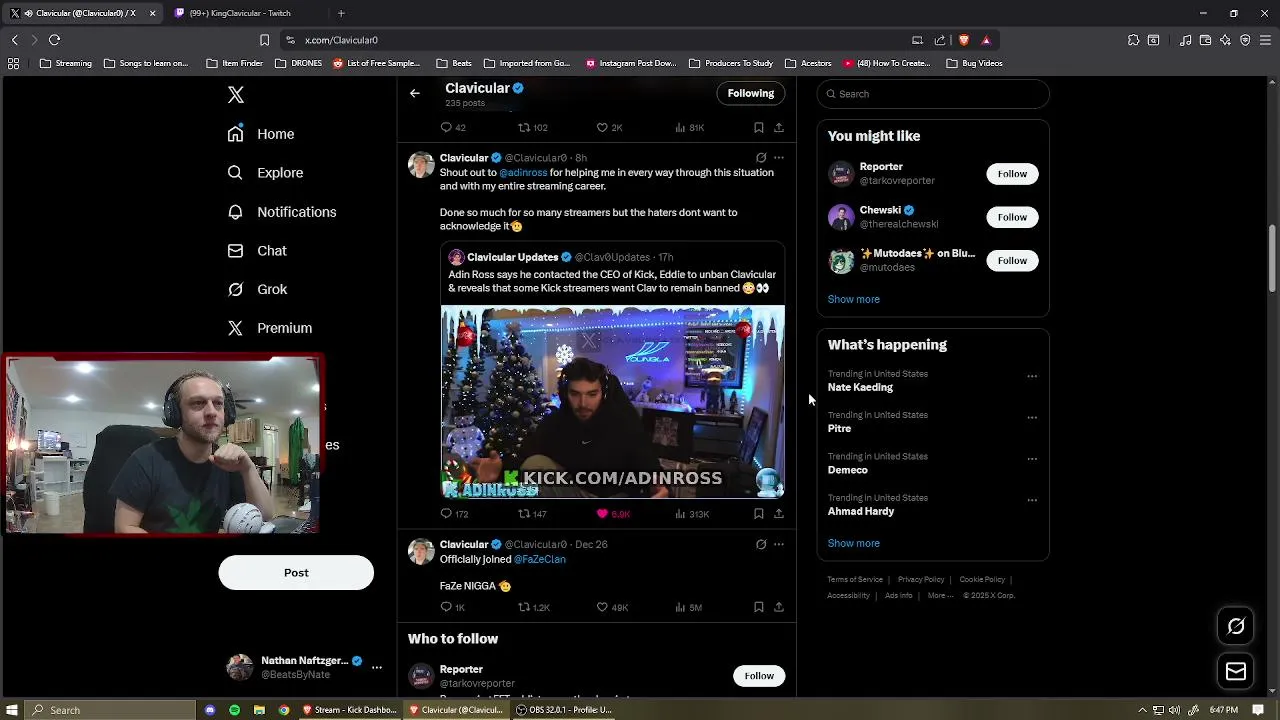Open Spotify from the taskbar
The width and height of the screenshot is (1280, 720).
(234, 710)
